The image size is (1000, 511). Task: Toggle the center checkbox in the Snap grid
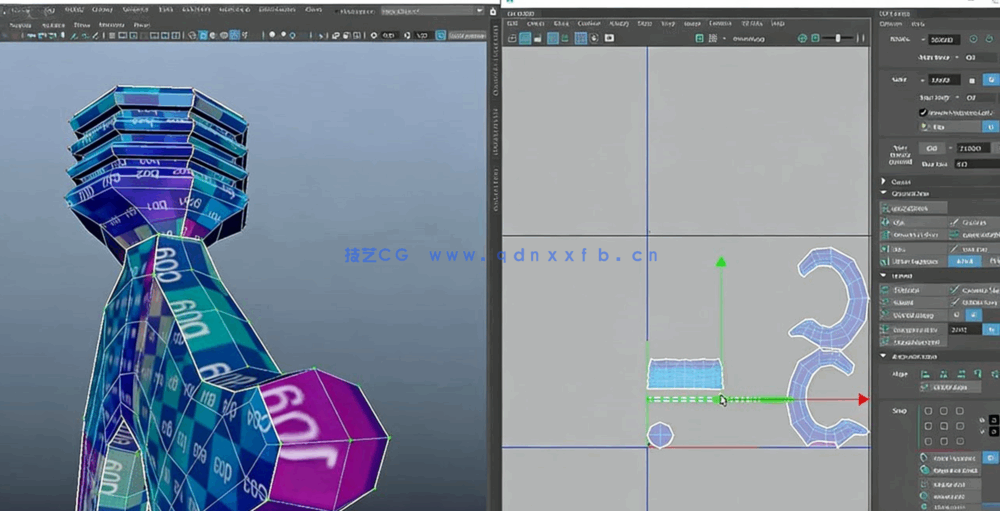[x=944, y=426]
